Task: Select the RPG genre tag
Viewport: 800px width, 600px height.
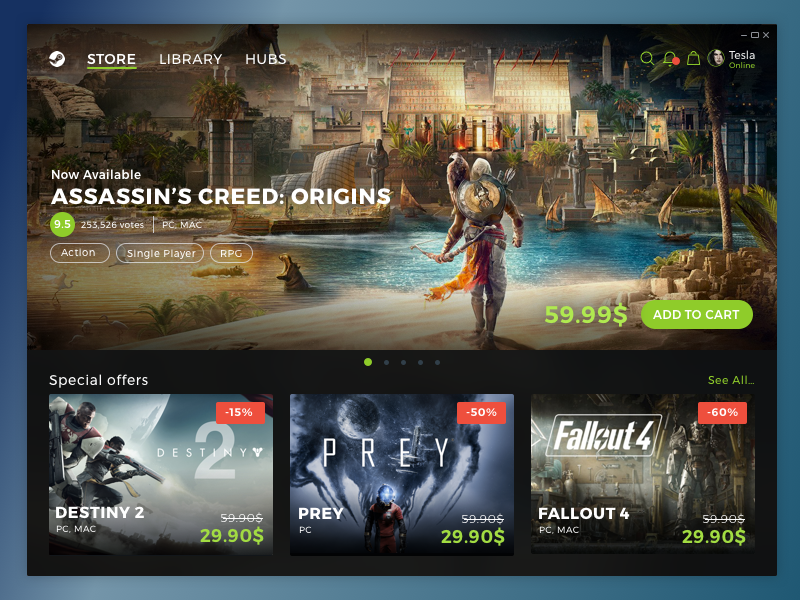Action: [231, 253]
